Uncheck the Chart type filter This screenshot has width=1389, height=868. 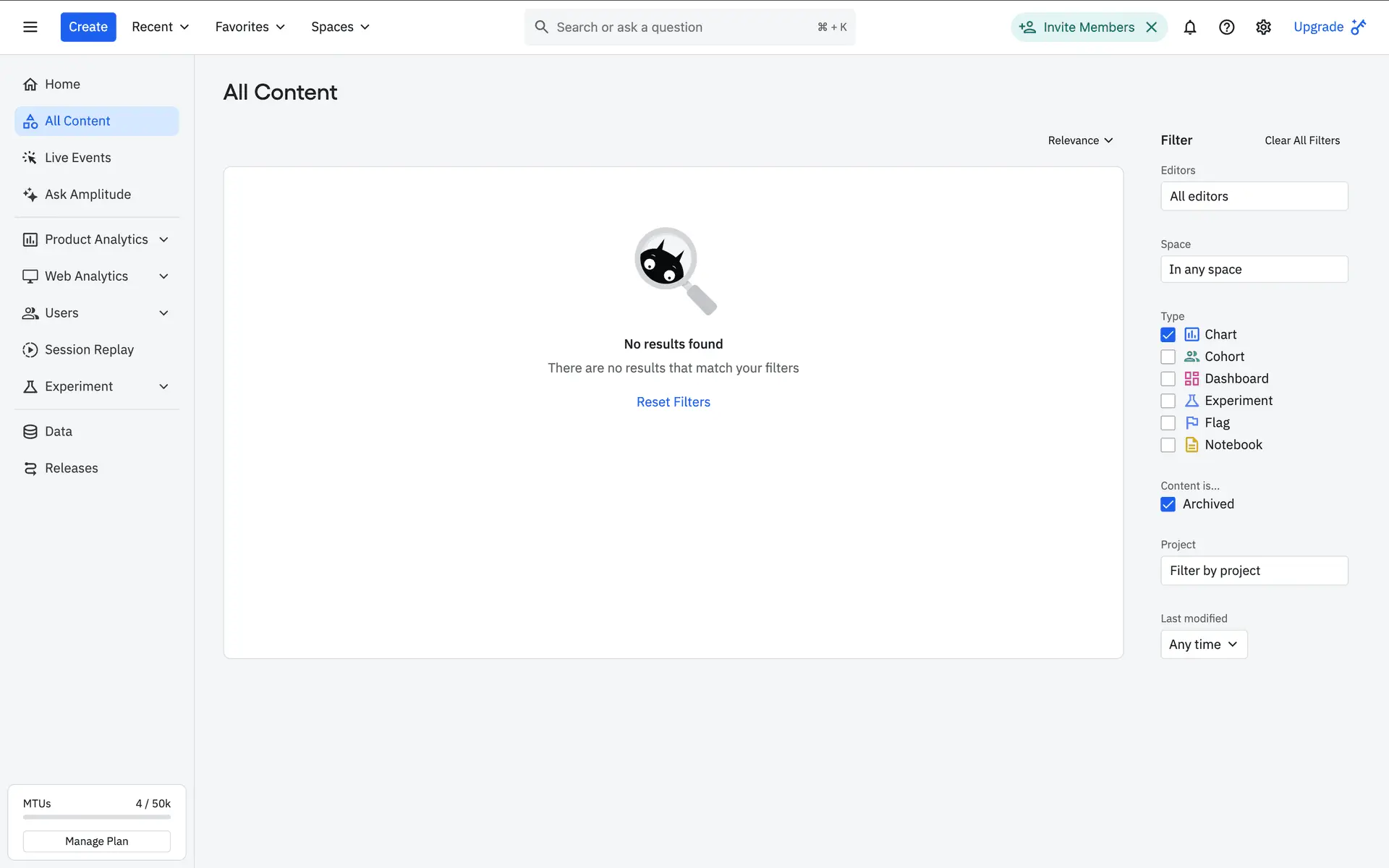tap(1168, 335)
